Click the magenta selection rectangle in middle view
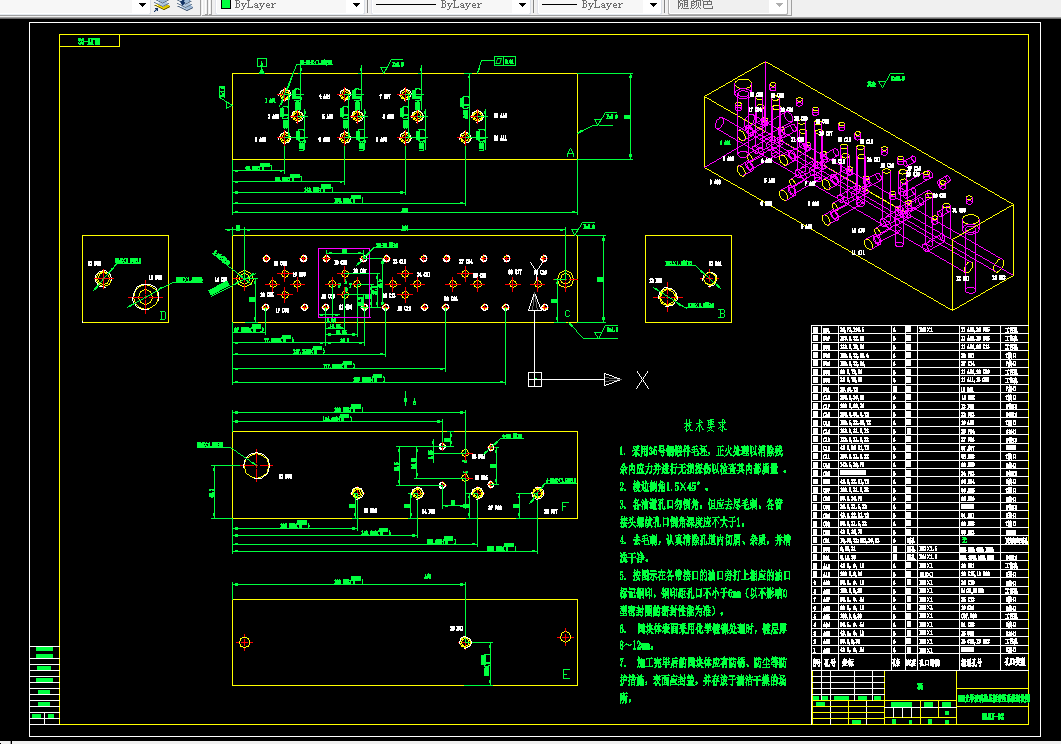Viewport: 1061px width, 744px height. click(x=344, y=282)
